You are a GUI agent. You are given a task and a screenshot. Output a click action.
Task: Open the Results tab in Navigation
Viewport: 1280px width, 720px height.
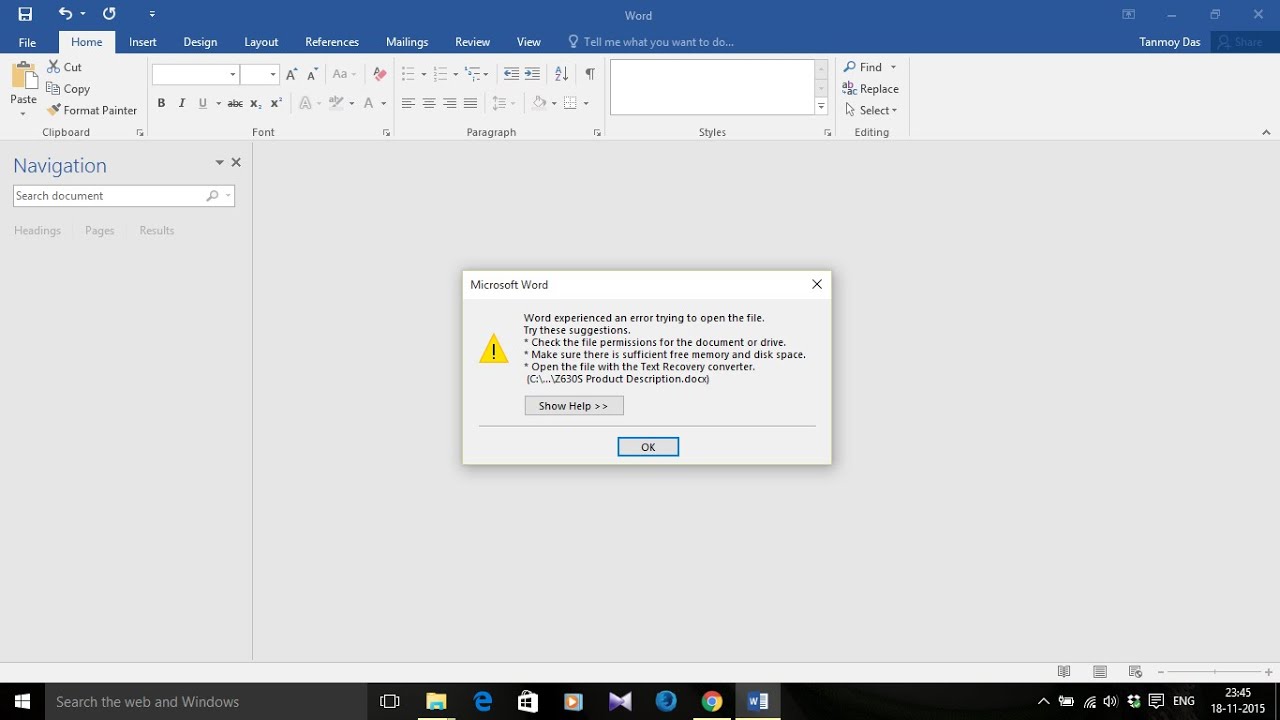point(157,230)
